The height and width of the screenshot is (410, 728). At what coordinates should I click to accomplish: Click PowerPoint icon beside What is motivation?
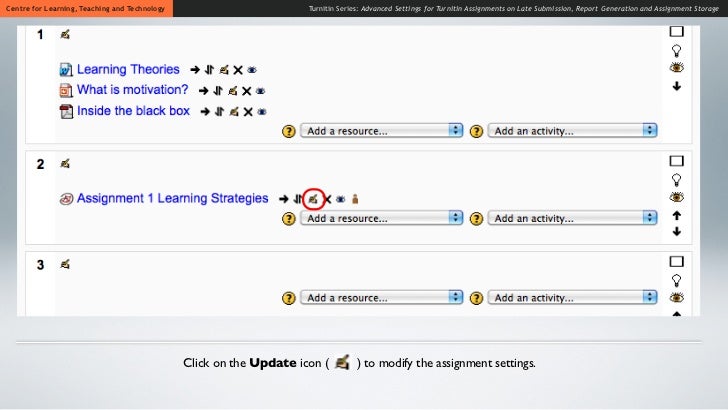coord(66,90)
